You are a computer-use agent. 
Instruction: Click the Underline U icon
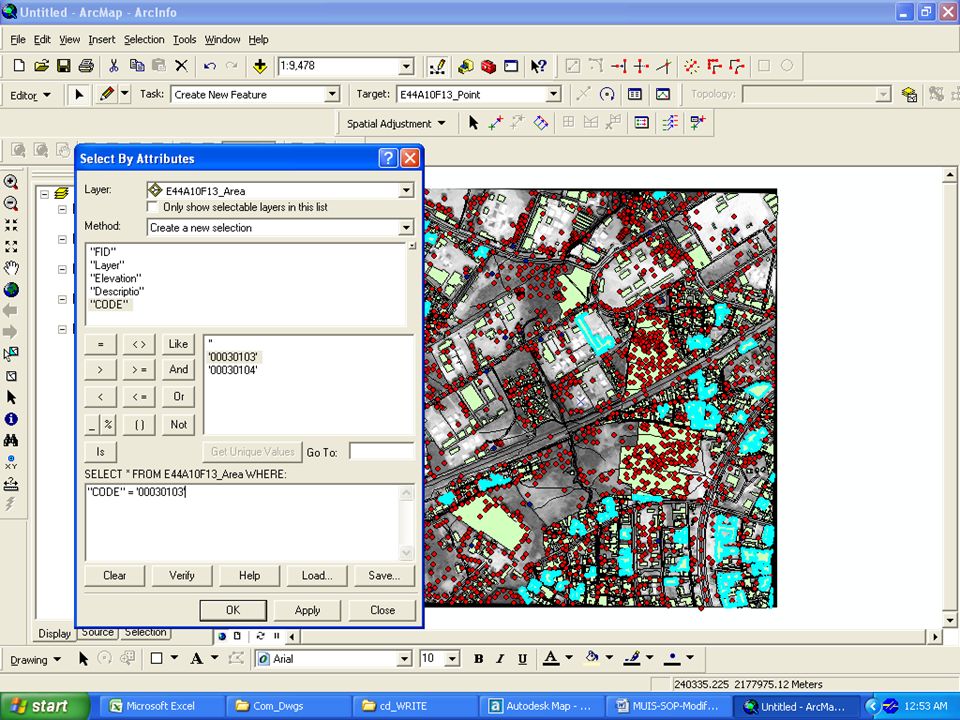[x=522, y=659]
